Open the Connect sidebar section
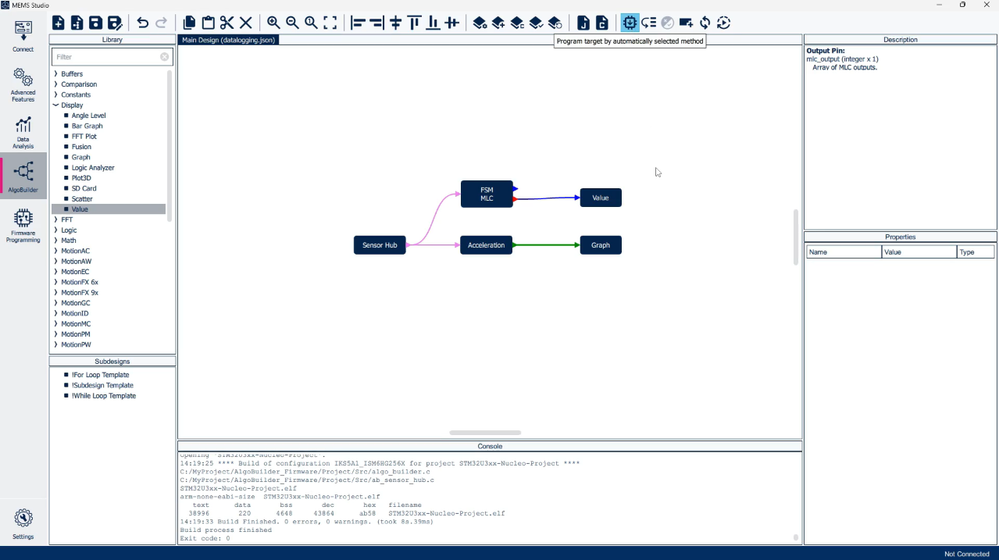 point(23,36)
